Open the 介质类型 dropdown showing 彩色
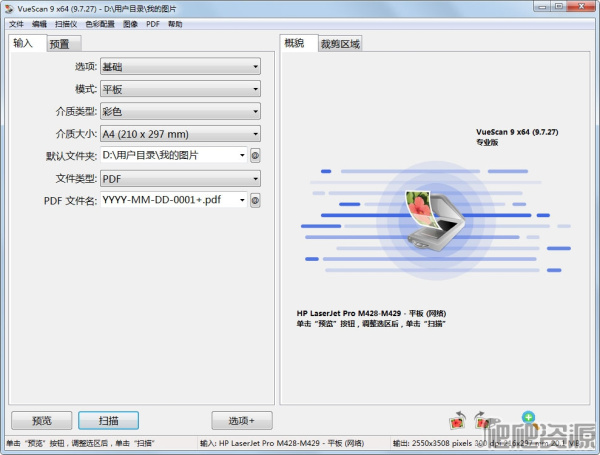 tap(180, 111)
